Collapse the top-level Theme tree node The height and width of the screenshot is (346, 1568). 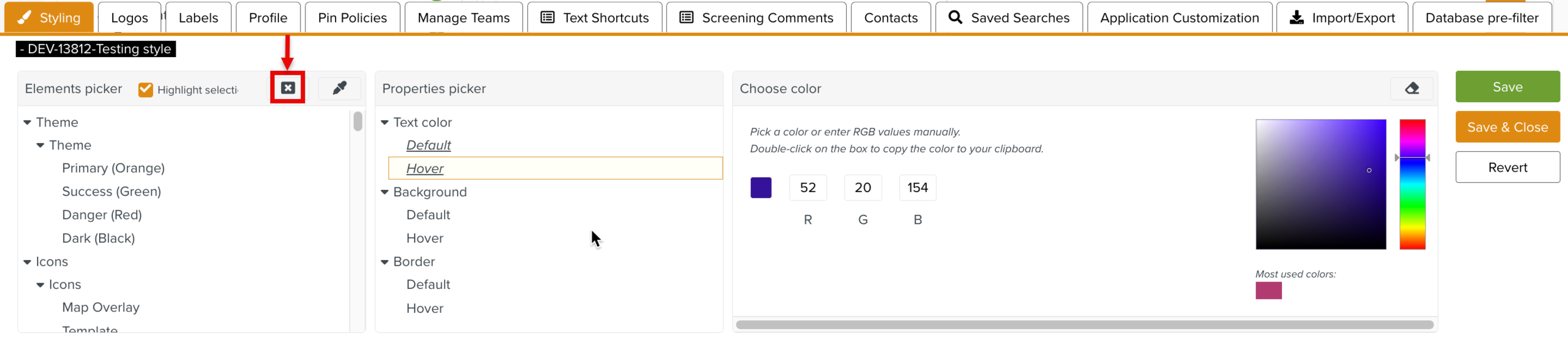pyautogui.click(x=28, y=123)
